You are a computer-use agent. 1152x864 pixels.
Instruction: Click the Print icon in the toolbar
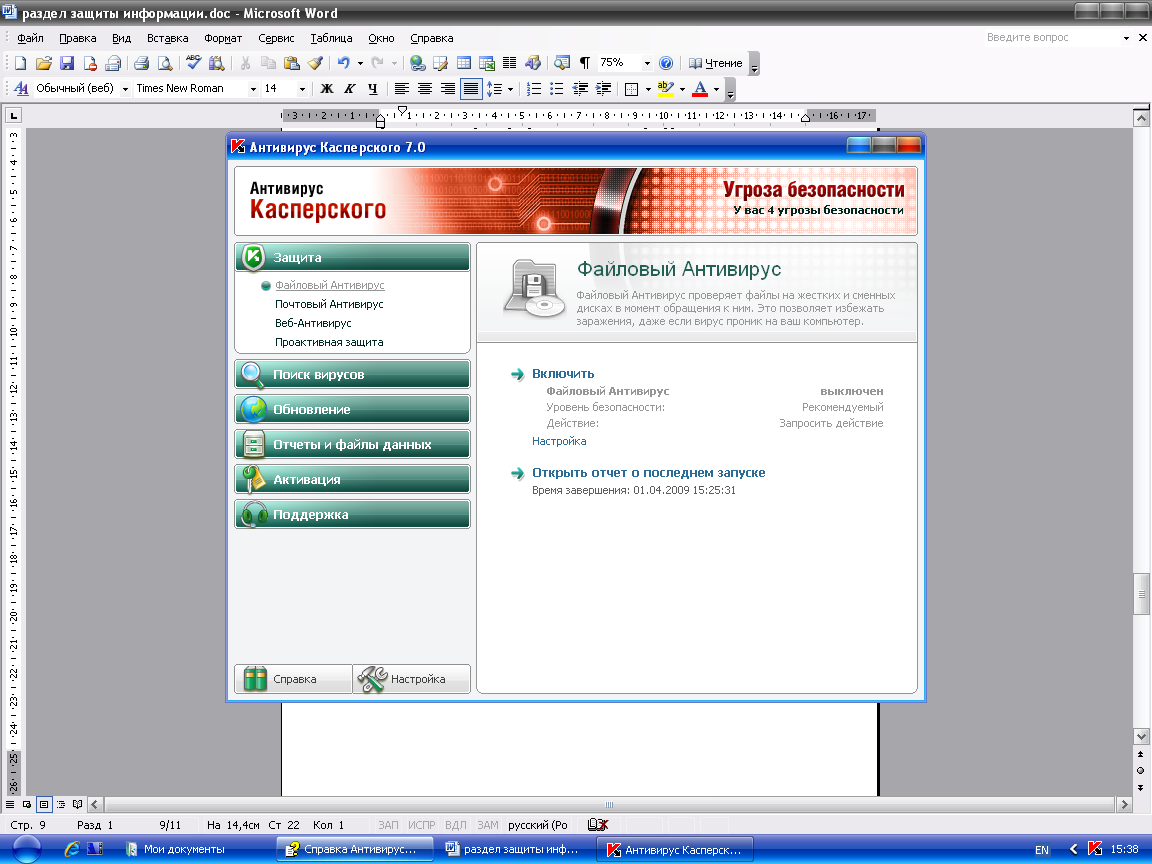pyautogui.click(x=141, y=63)
